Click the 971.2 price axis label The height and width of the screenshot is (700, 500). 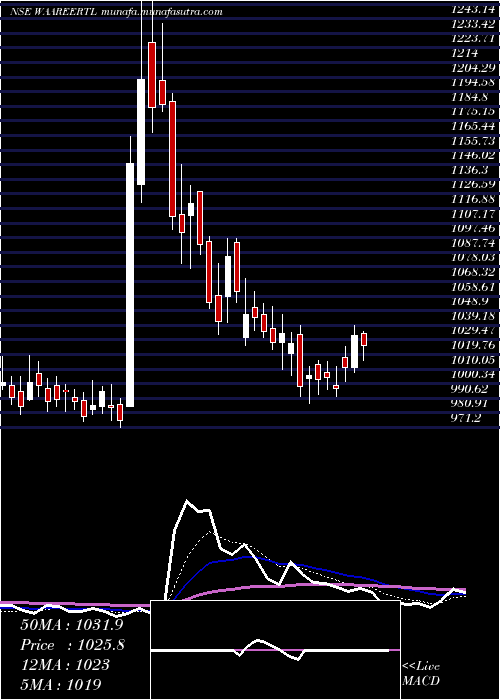(466, 418)
